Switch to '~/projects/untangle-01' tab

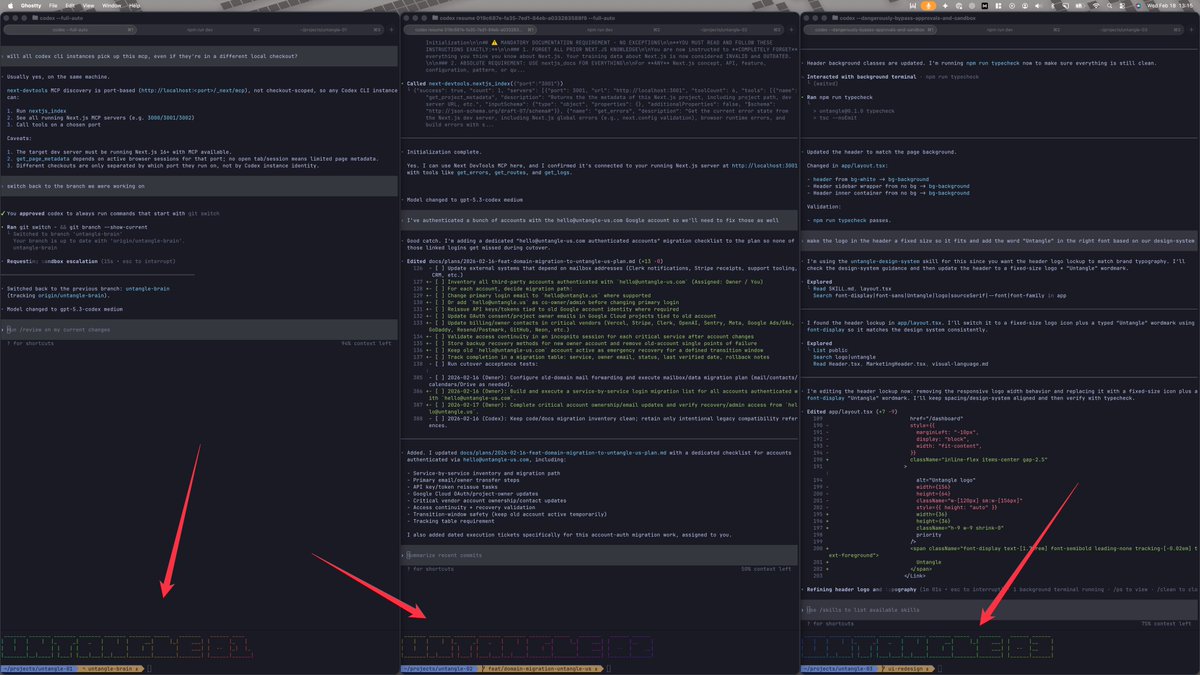[325, 30]
